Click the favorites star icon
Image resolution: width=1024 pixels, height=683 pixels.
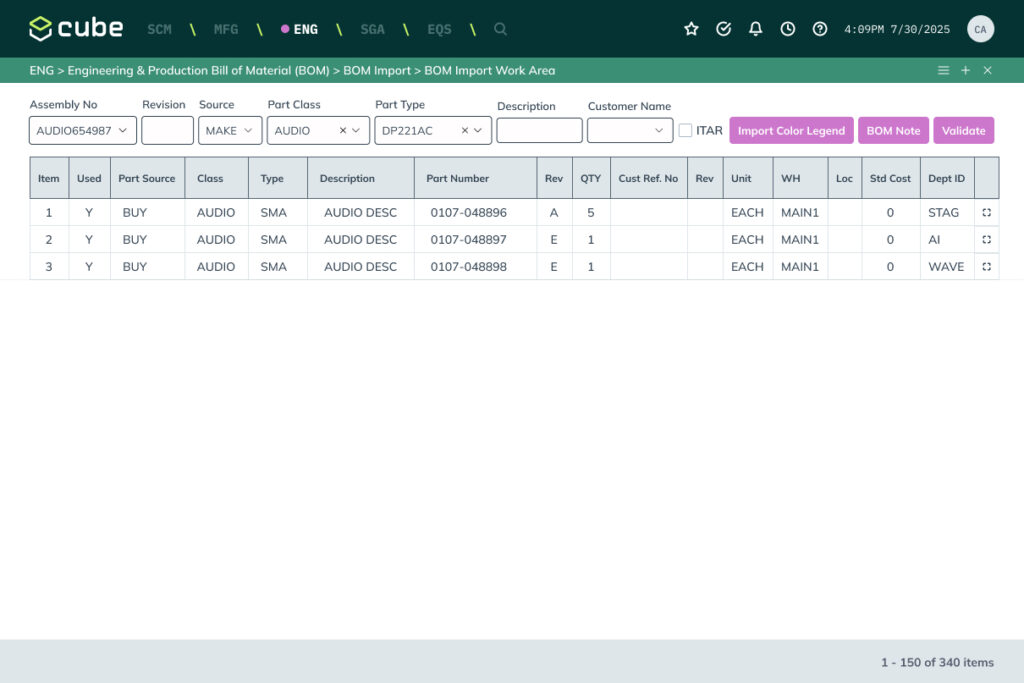tap(691, 29)
